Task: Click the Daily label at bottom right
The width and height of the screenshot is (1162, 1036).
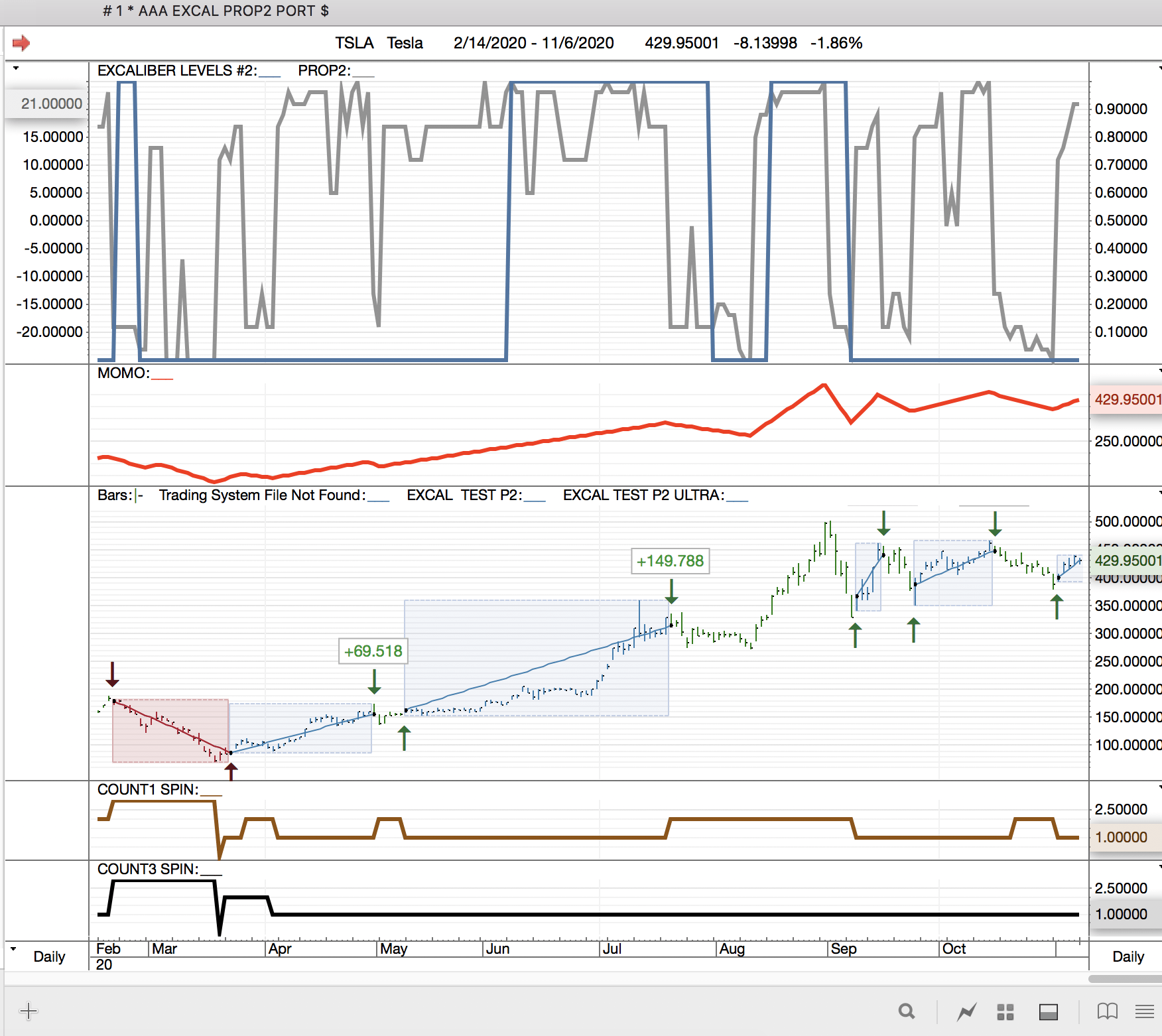Action: (x=1128, y=957)
